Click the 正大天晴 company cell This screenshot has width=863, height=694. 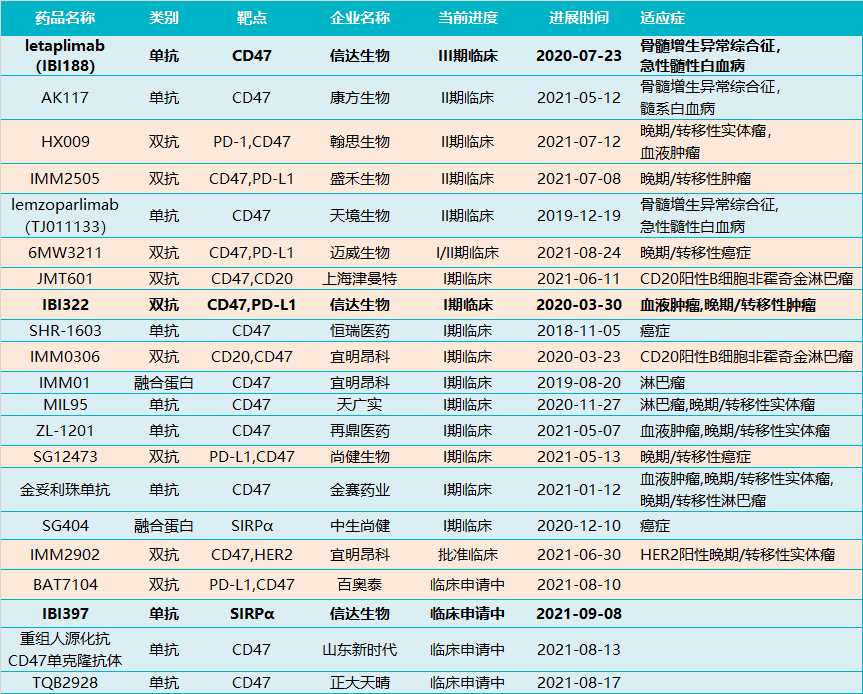point(359,682)
